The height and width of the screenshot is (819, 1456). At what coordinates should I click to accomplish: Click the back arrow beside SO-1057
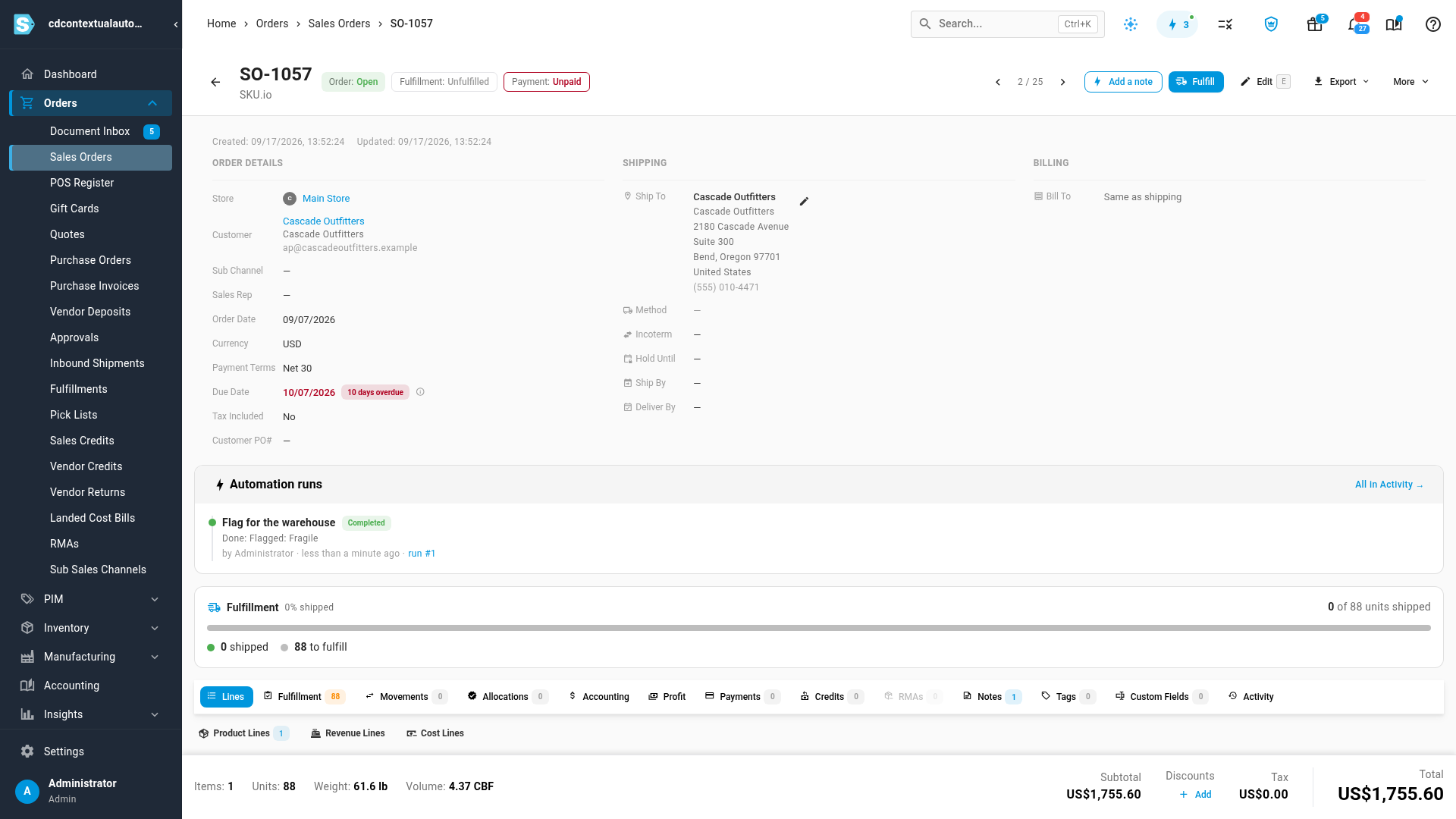[215, 82]
